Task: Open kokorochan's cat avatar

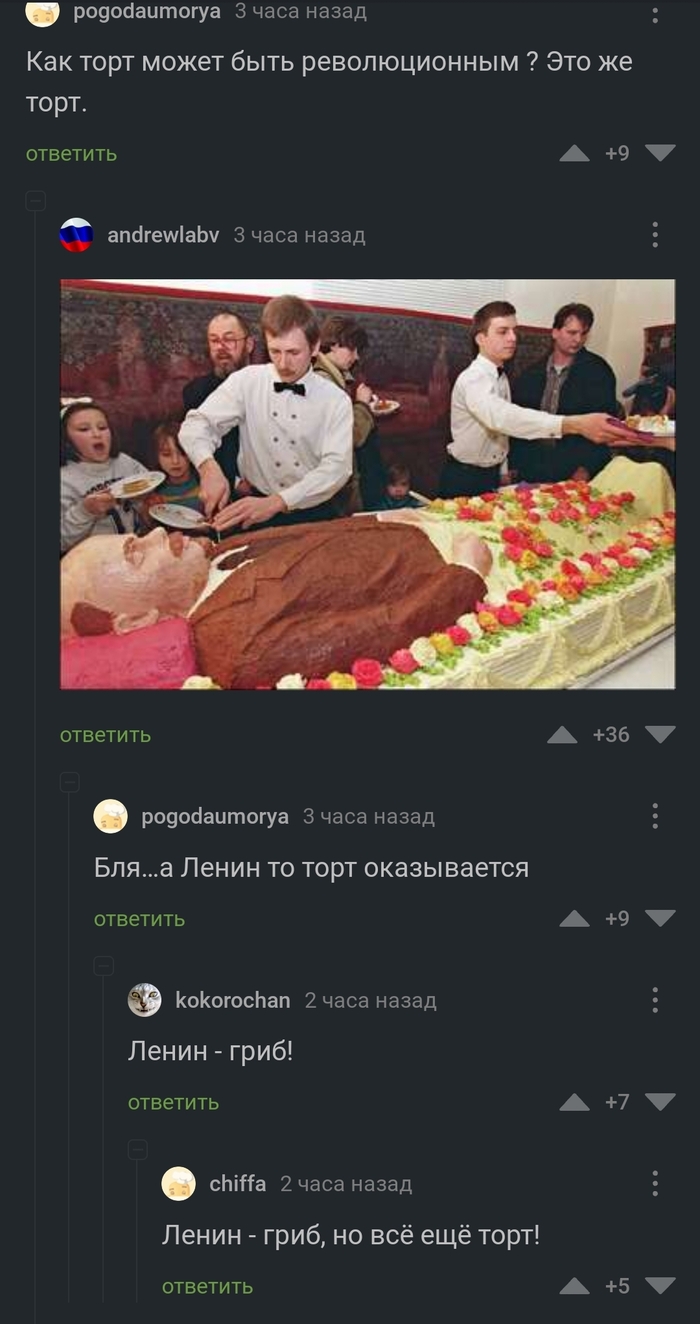Action: (x=144, y=1000)
